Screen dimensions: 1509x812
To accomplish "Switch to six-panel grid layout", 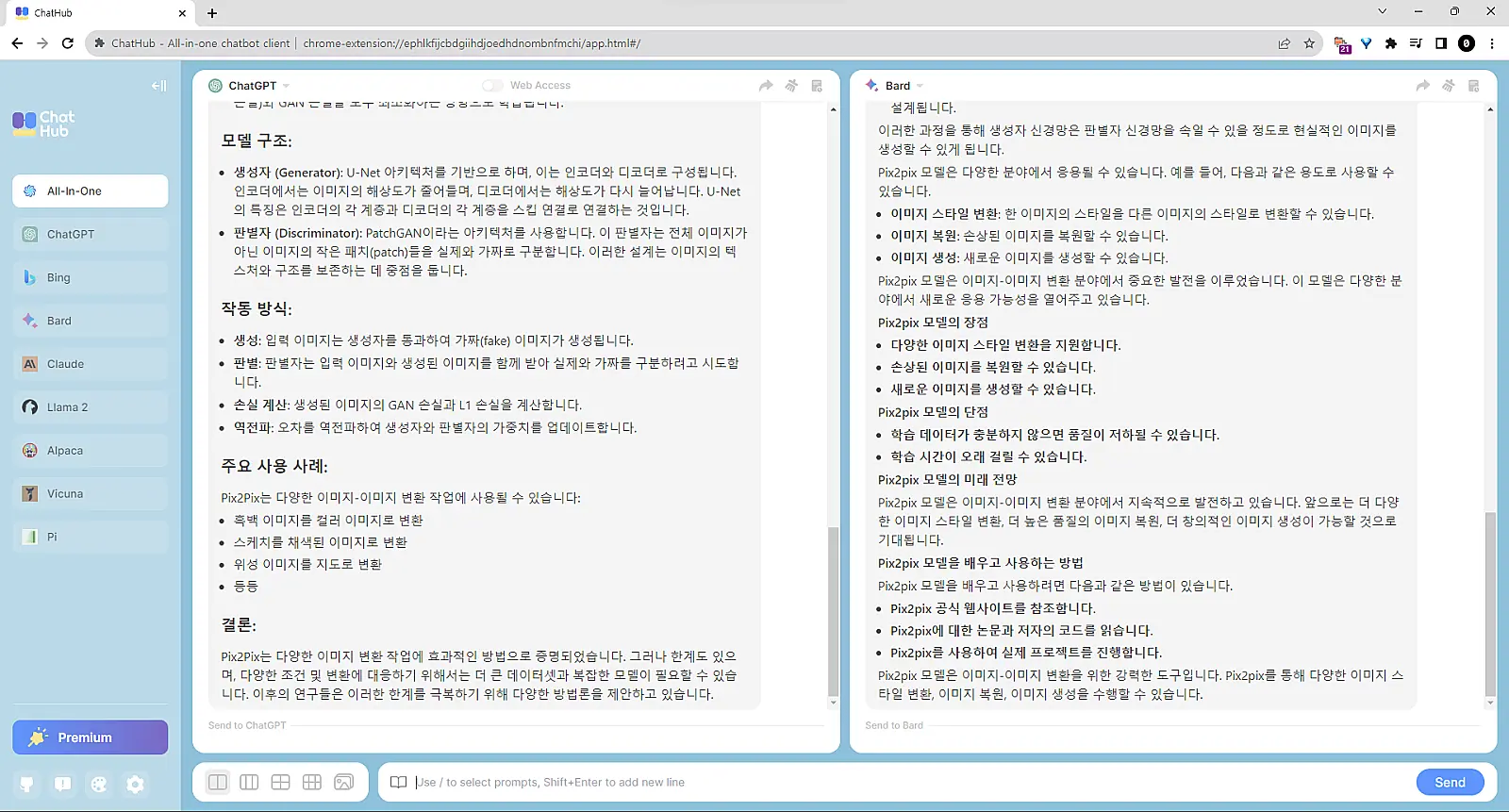I will pyautogui.click(x=312, y=782).
